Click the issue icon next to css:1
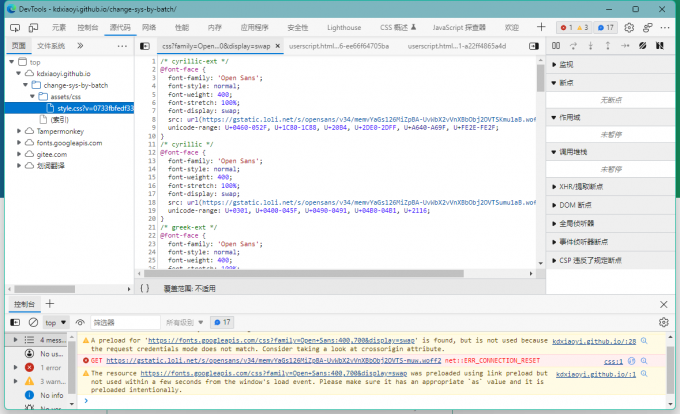Image resolution: width=680 pixels, height=414 pixels. tap(631, 361)
